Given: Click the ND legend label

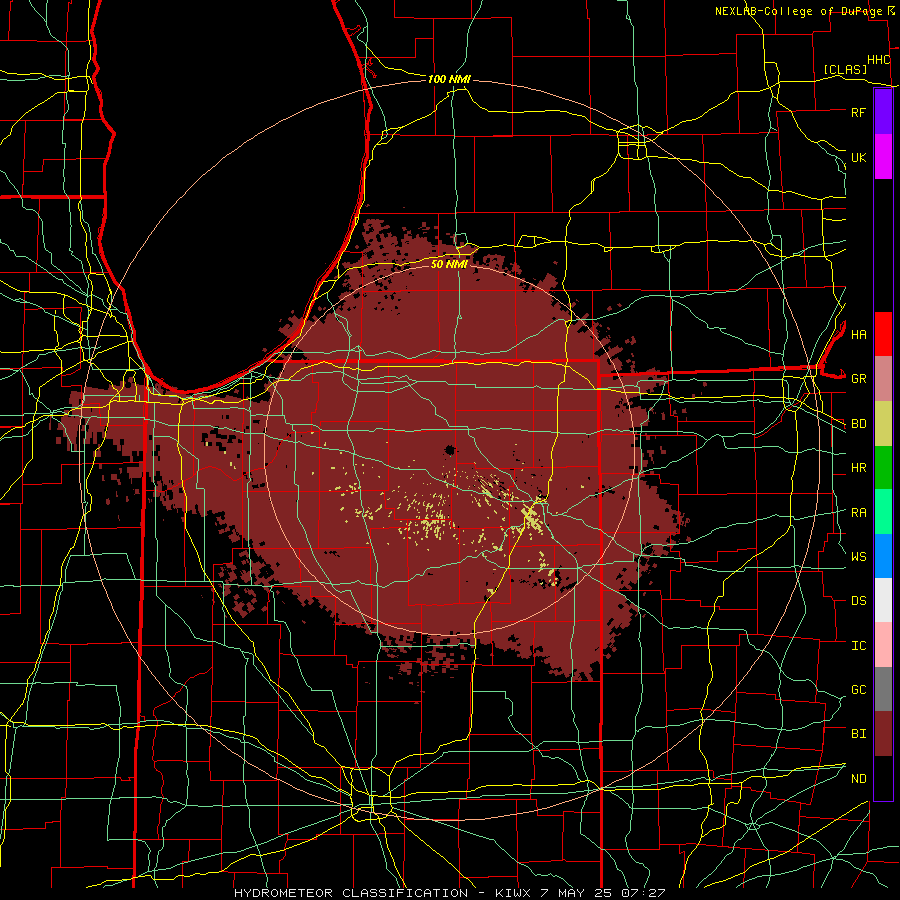Looking at the screenshot, I should [858, 779].
